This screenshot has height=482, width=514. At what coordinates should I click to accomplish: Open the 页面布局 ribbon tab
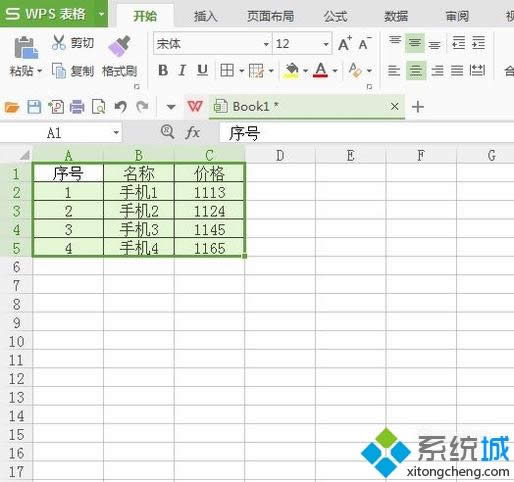pos(270,16)
